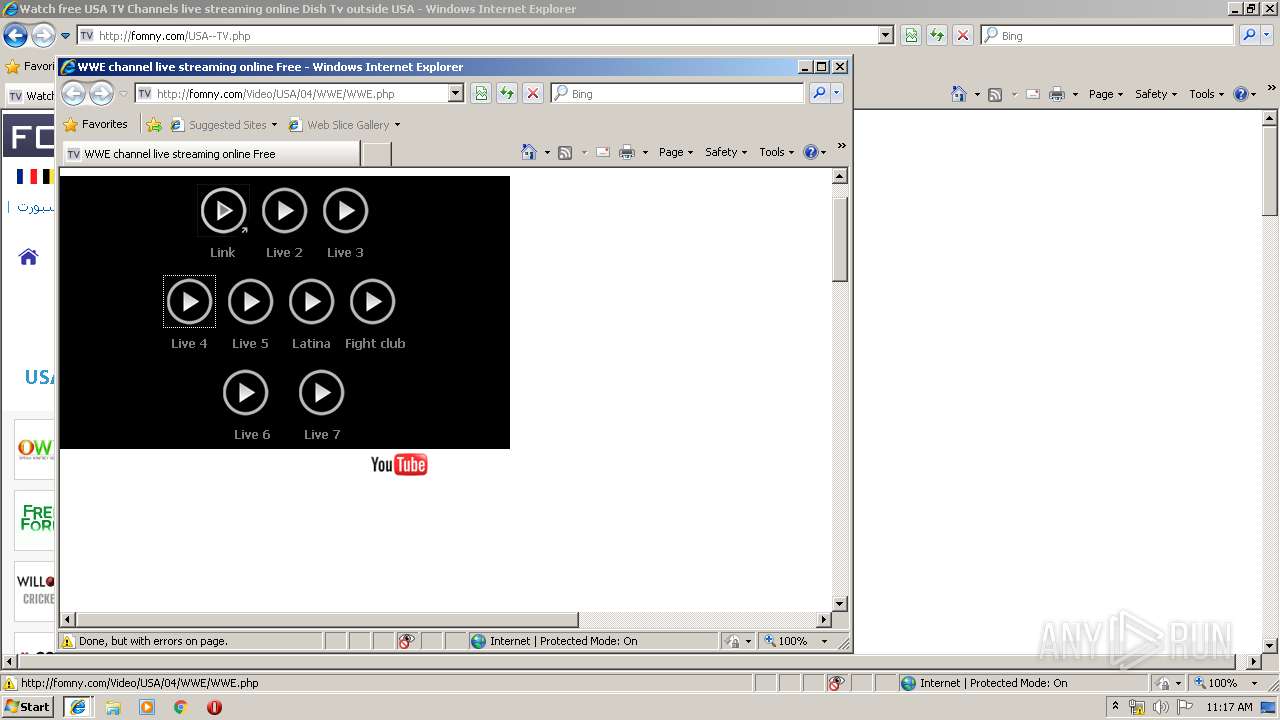Stop loading in main window

click(963, 35)
